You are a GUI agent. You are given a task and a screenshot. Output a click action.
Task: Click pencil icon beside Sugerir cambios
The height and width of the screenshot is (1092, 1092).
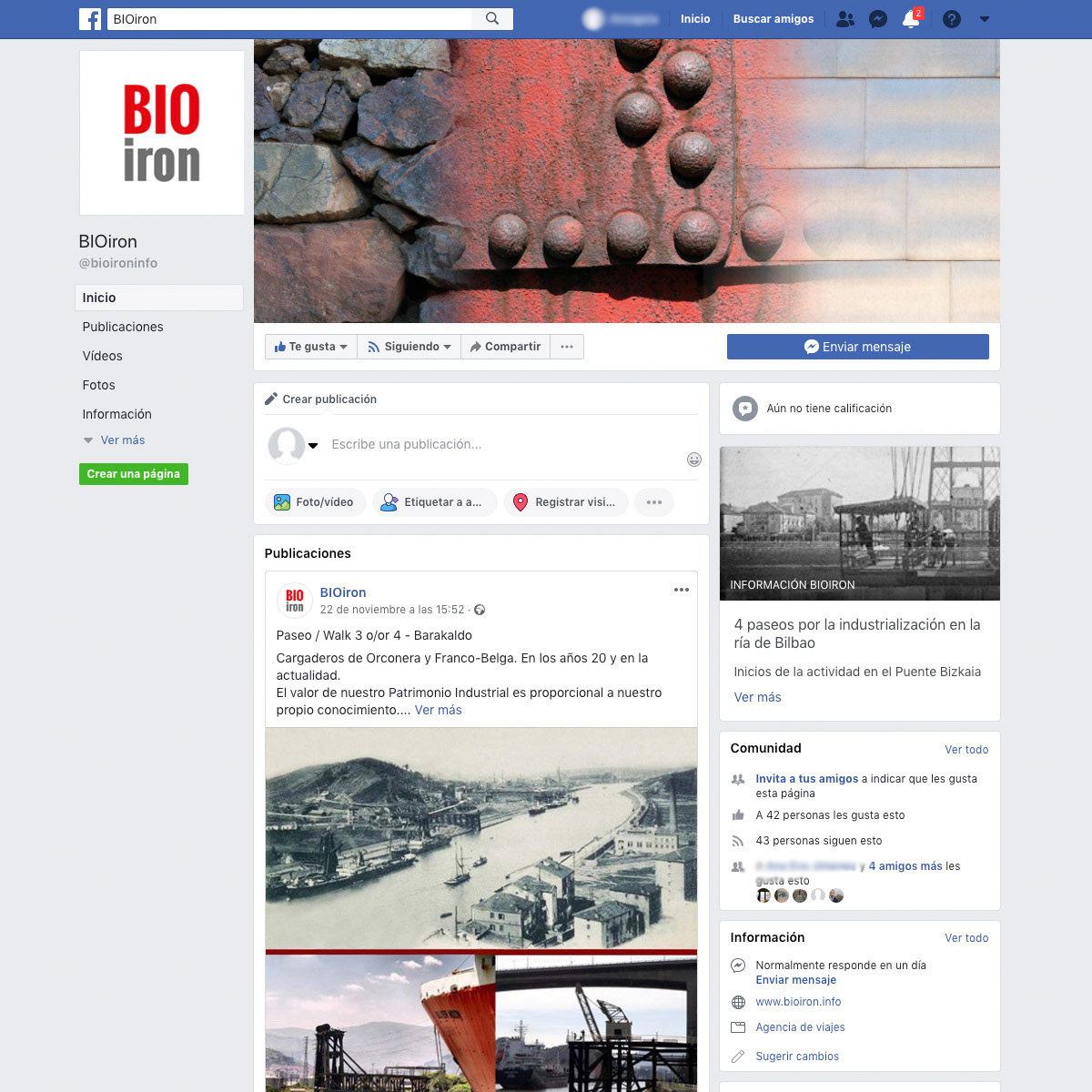coord(738,1057)
